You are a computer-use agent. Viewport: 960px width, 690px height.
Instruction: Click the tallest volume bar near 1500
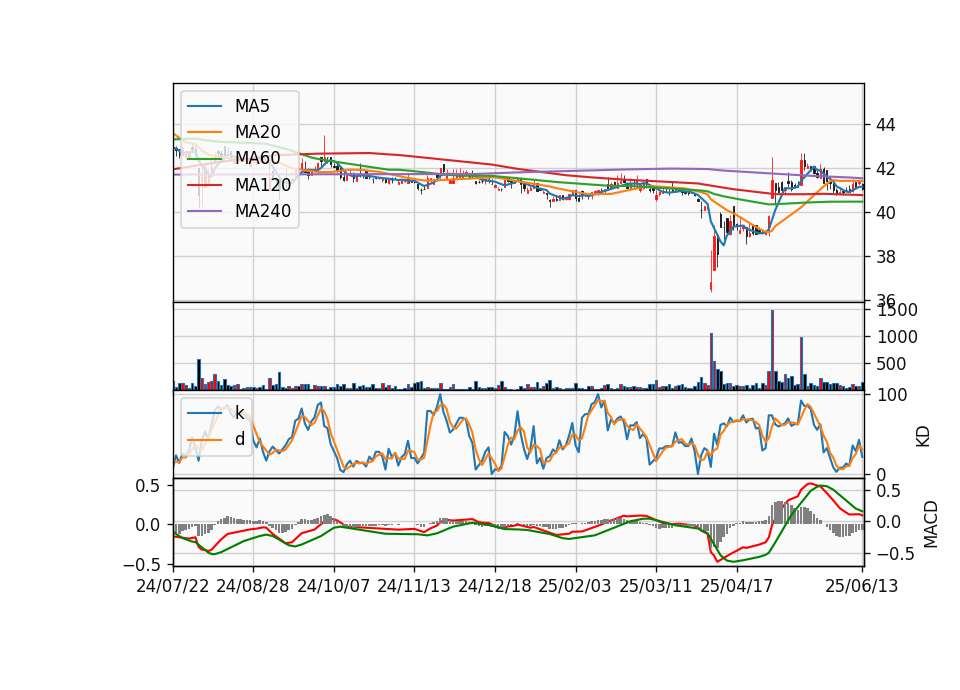772,350
